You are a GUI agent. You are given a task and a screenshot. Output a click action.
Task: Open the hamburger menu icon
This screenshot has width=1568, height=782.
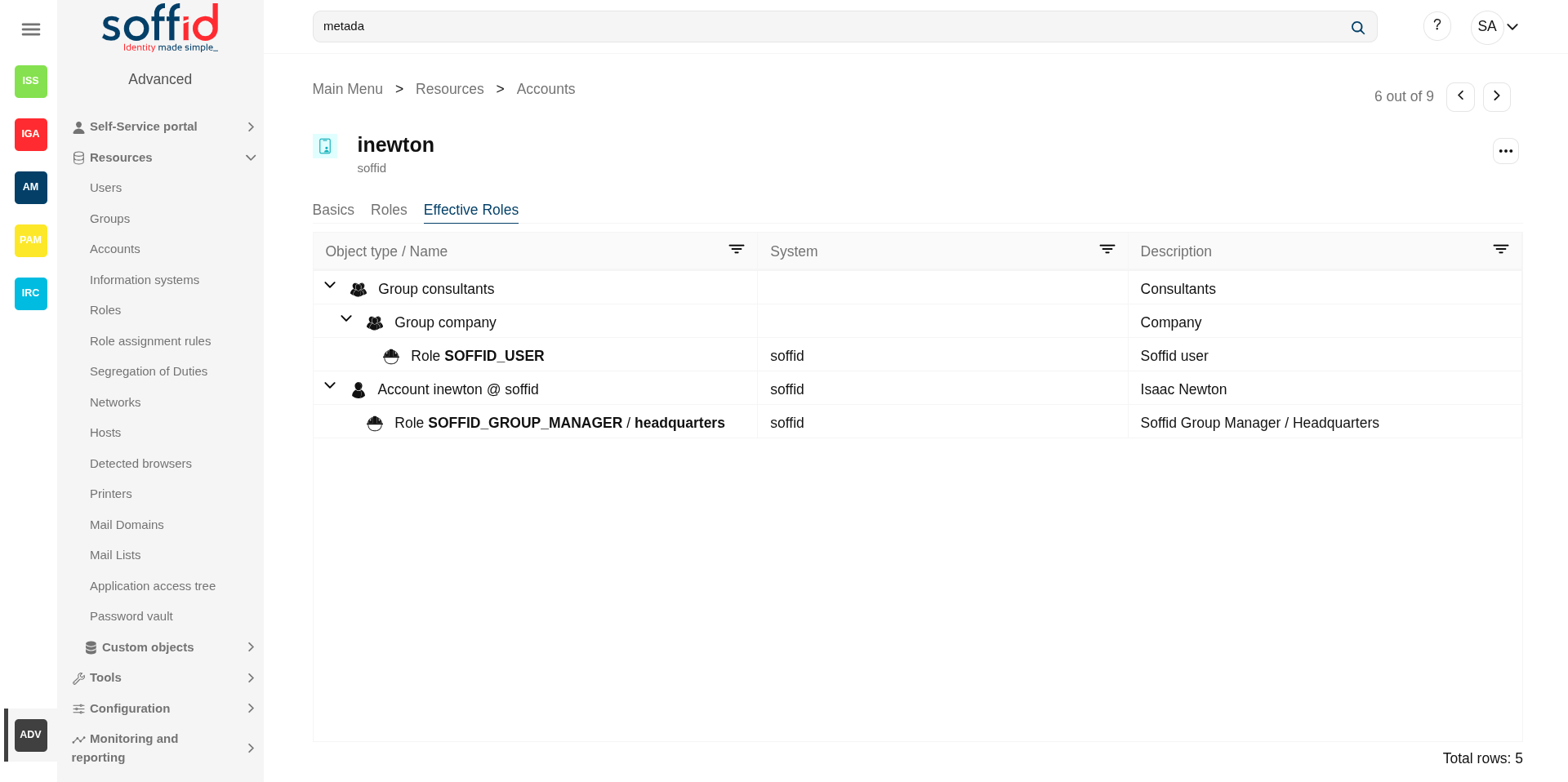tap(31, 29)
